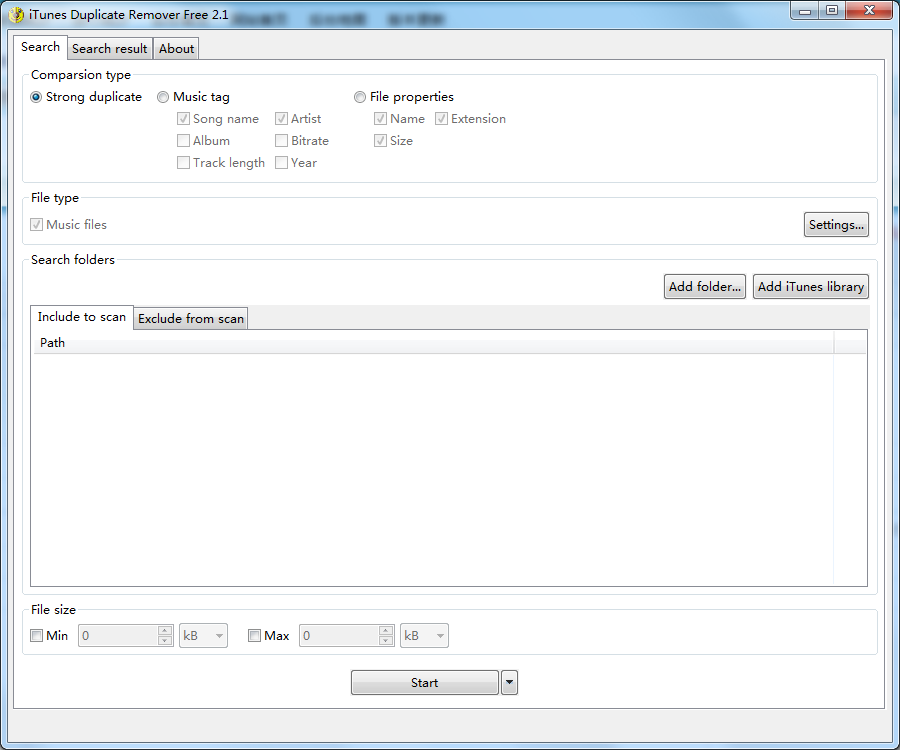Screen dimensions: 900x750
Task: Increase the Min file size value
Action: tap(165, 630)
